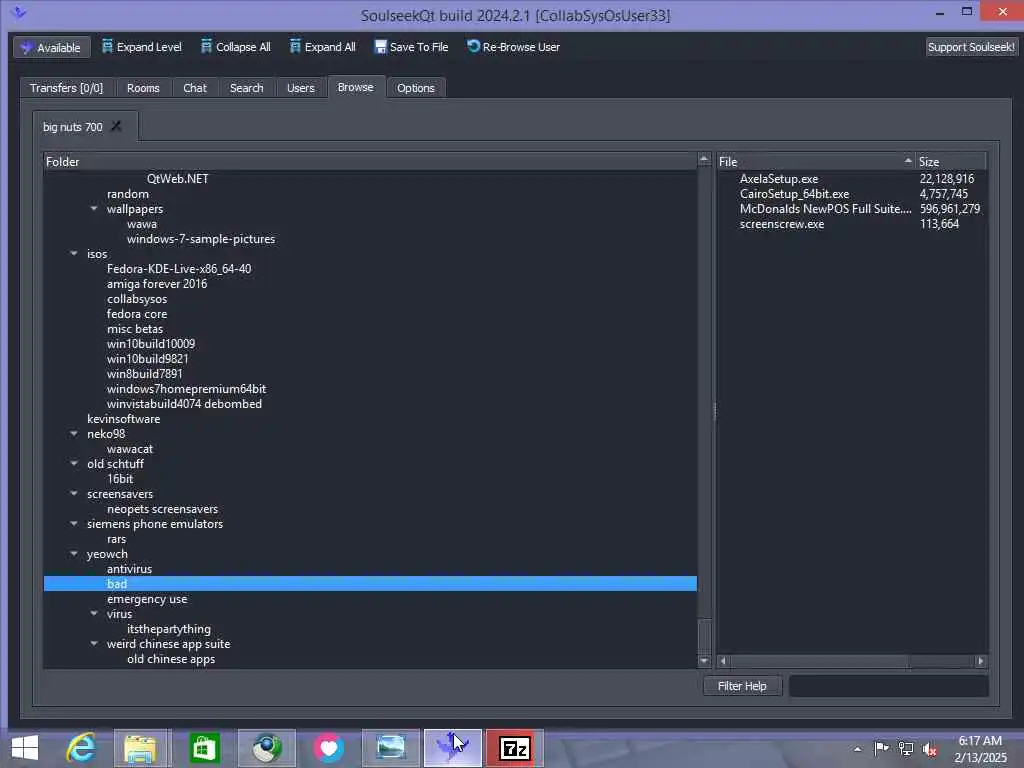Select the misc betas folder

pos(135,329)
